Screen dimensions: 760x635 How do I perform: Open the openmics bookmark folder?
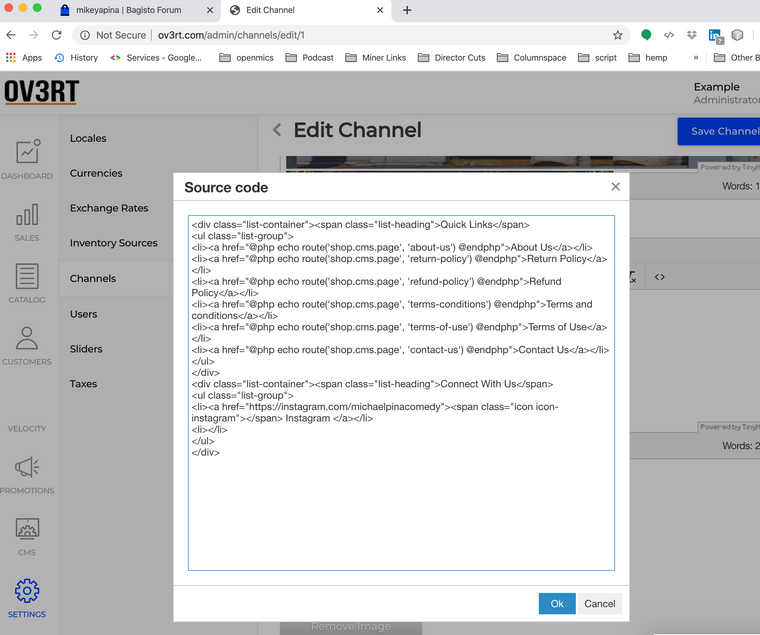[x=246, y=58]
